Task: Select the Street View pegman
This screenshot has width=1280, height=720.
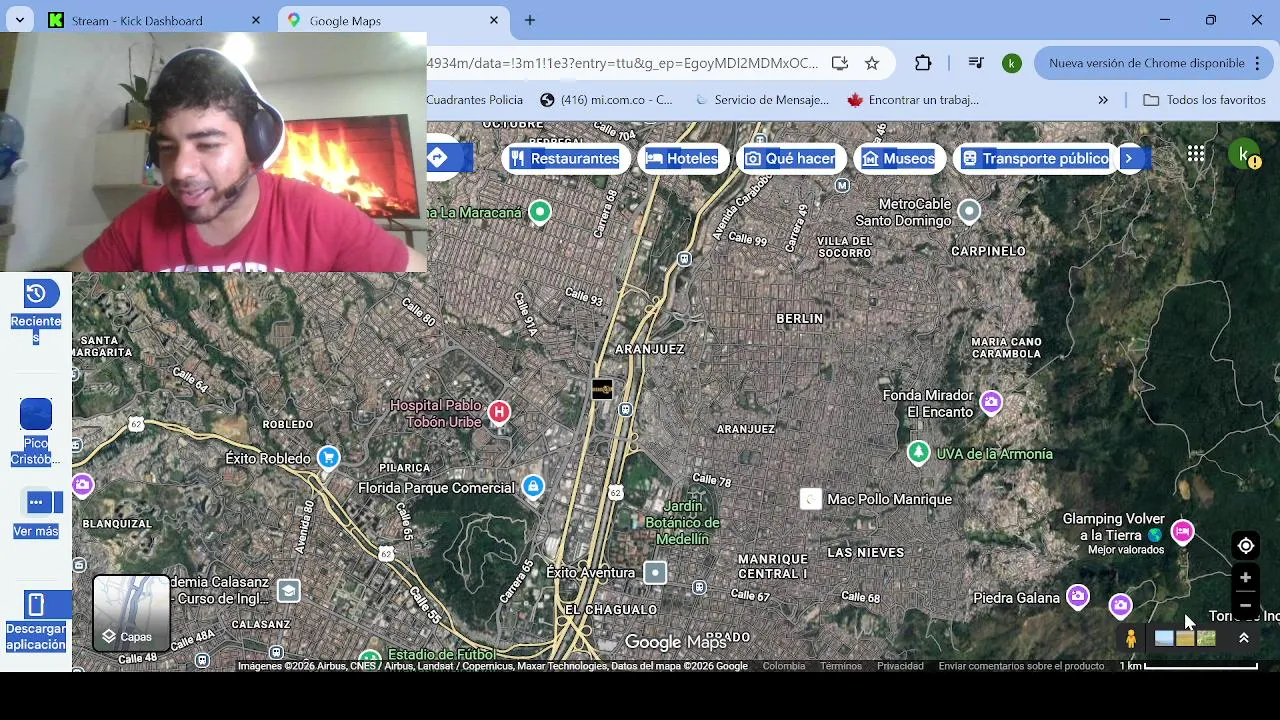Action: click(1131, 638)
